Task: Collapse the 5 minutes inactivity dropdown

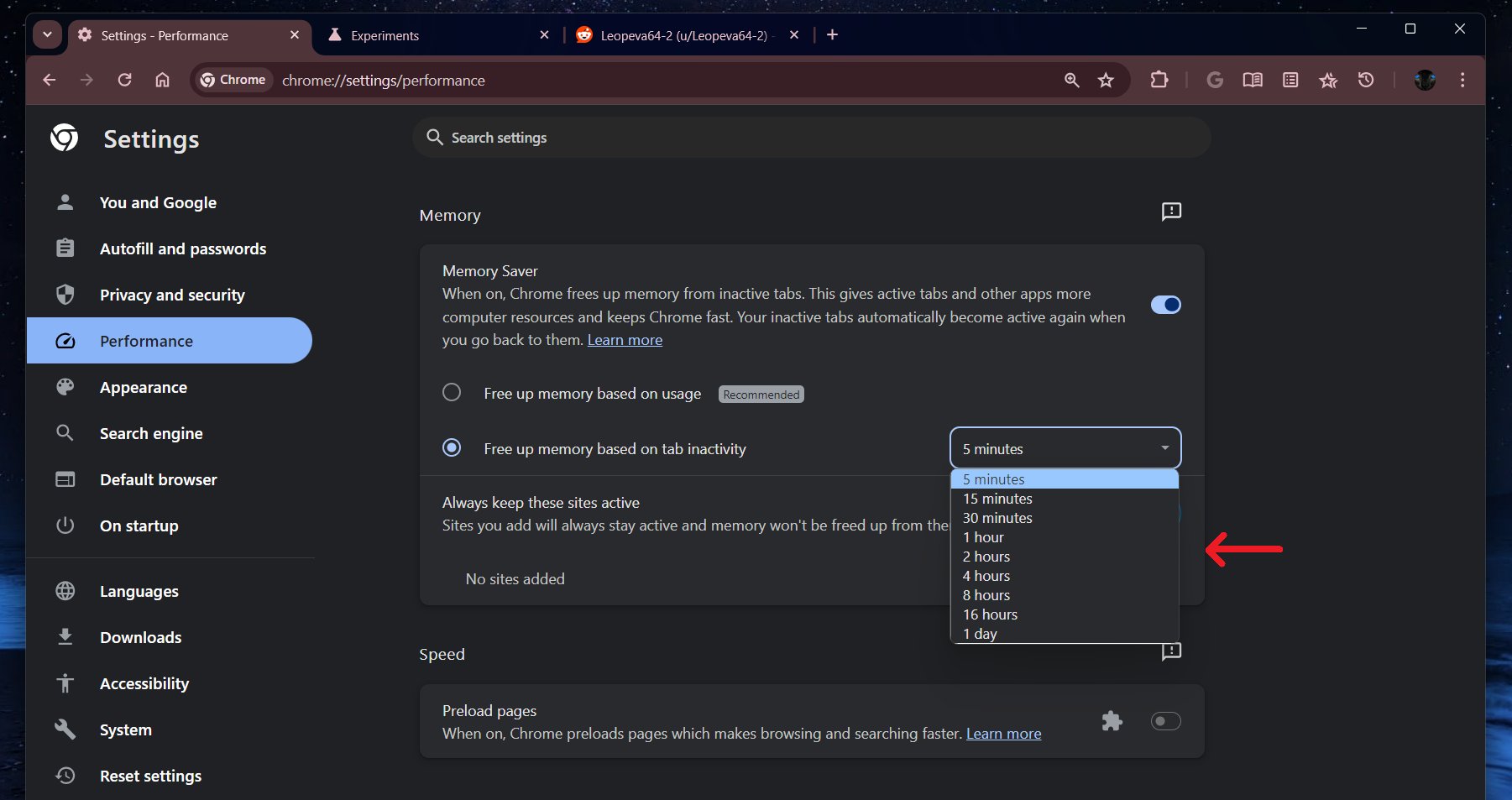Action: (x=1065, y=448)
